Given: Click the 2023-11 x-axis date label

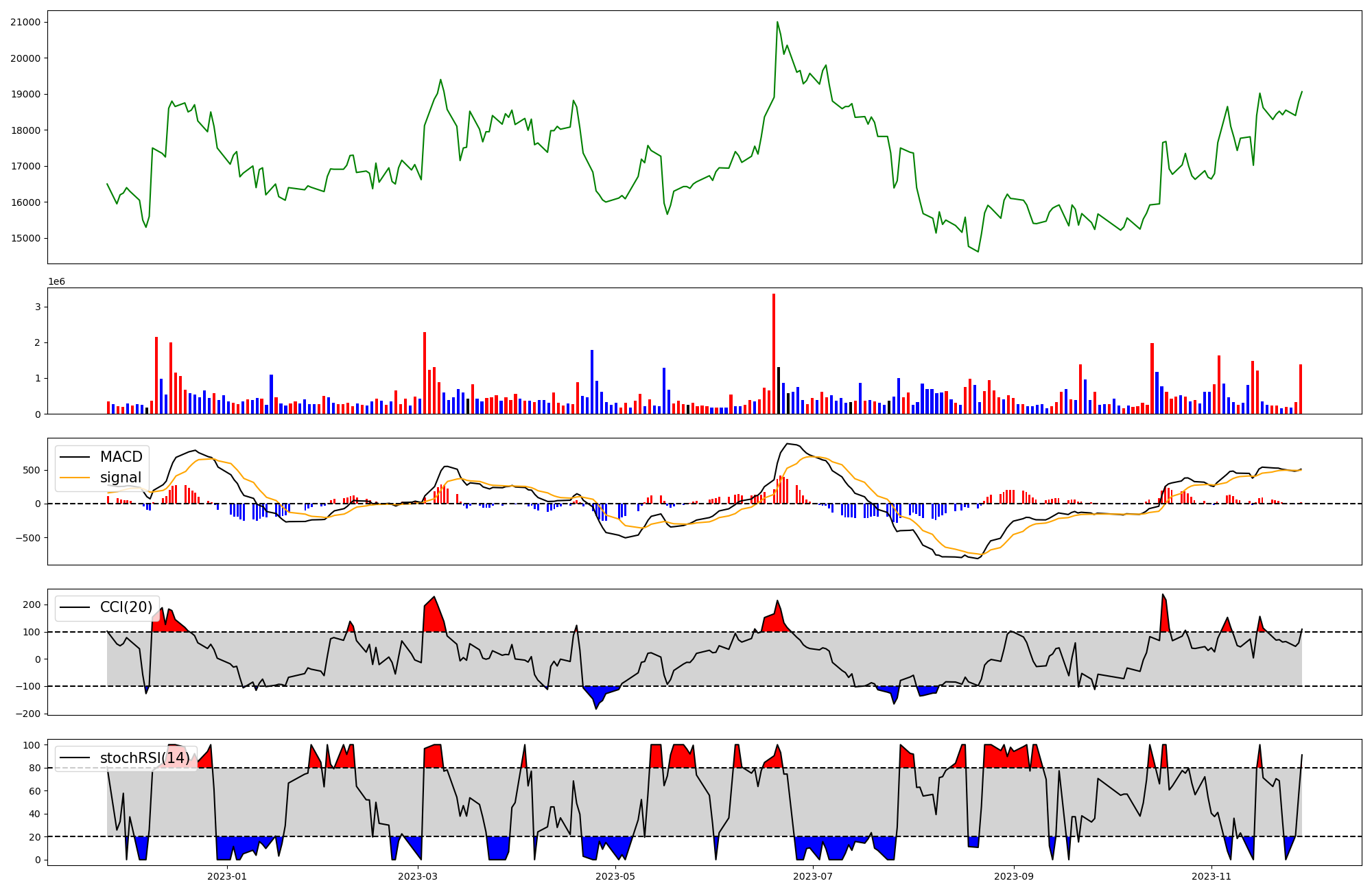Looking at the screenshot, I should click(x=1211, y=876).
